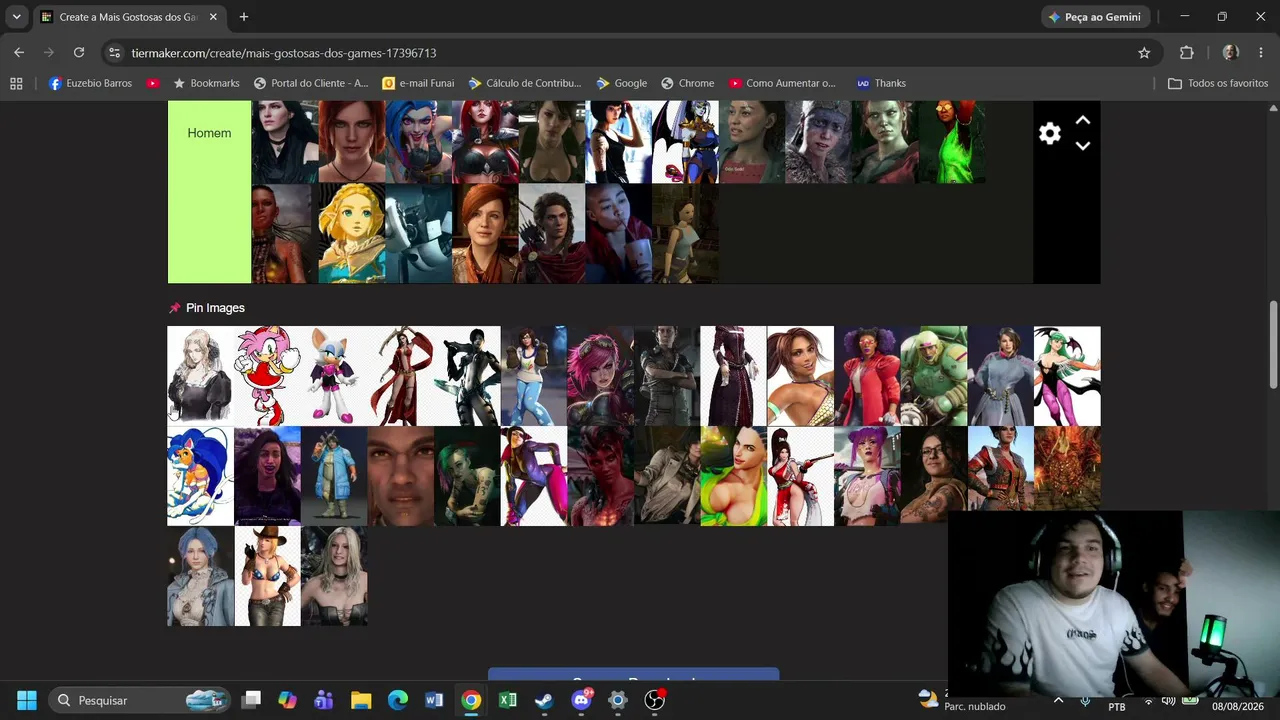The image size is (1280, 720).
Task: Select the pink hedgehog character image
Action: pyautogui.click(x=267, y=376)
